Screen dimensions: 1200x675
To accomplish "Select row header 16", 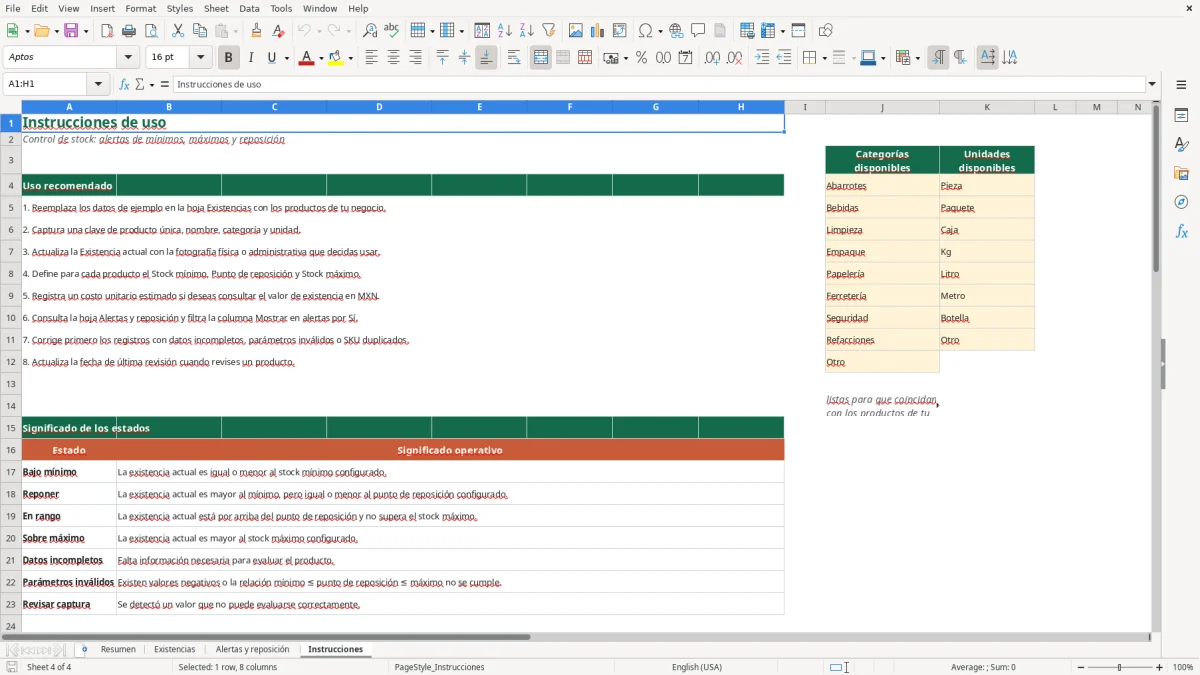I will (11, 450).
